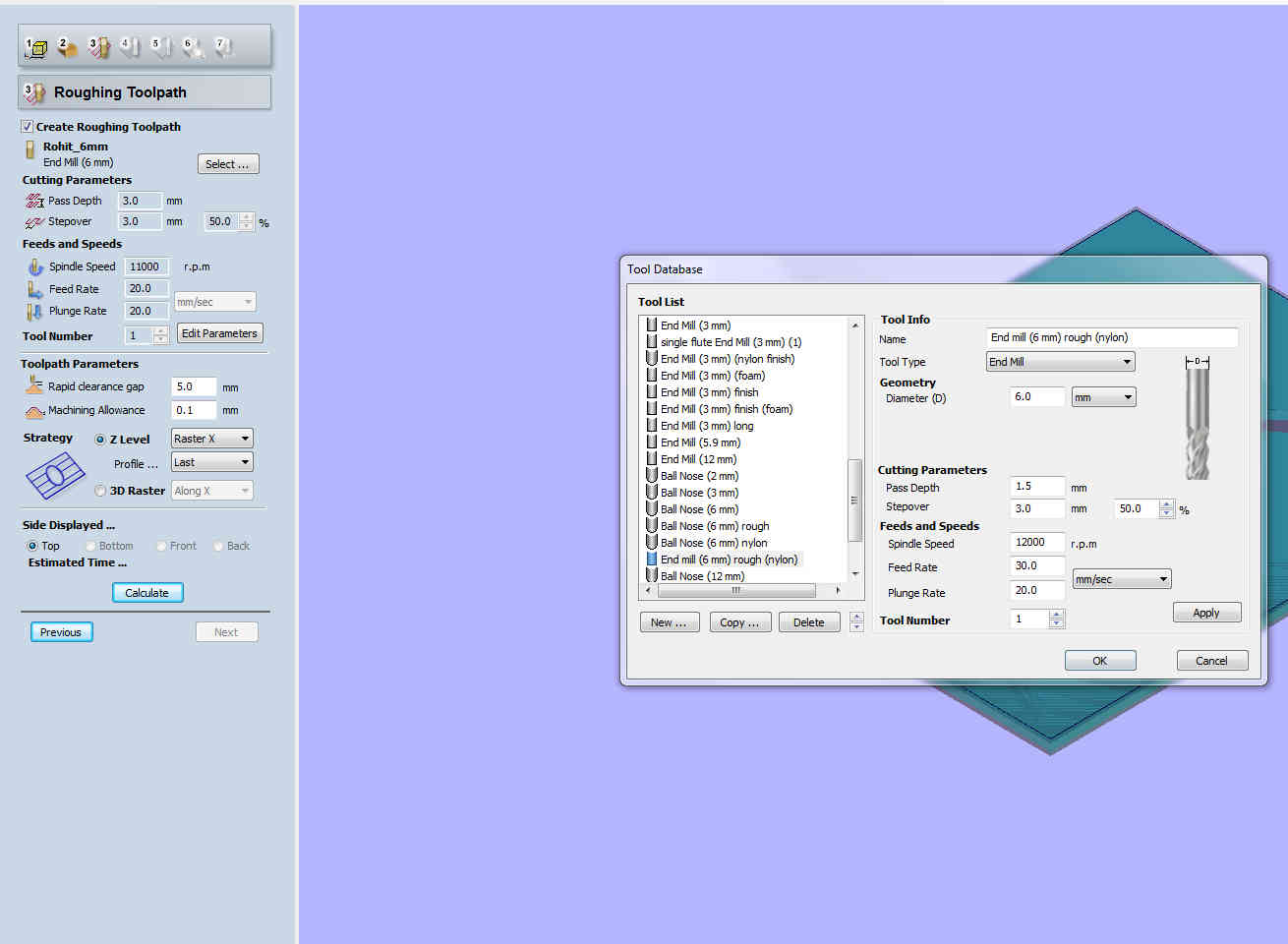Select 'Ball Nose (6 mm) rough' in tool list
1288x944 pixels.
click(715, 526)
